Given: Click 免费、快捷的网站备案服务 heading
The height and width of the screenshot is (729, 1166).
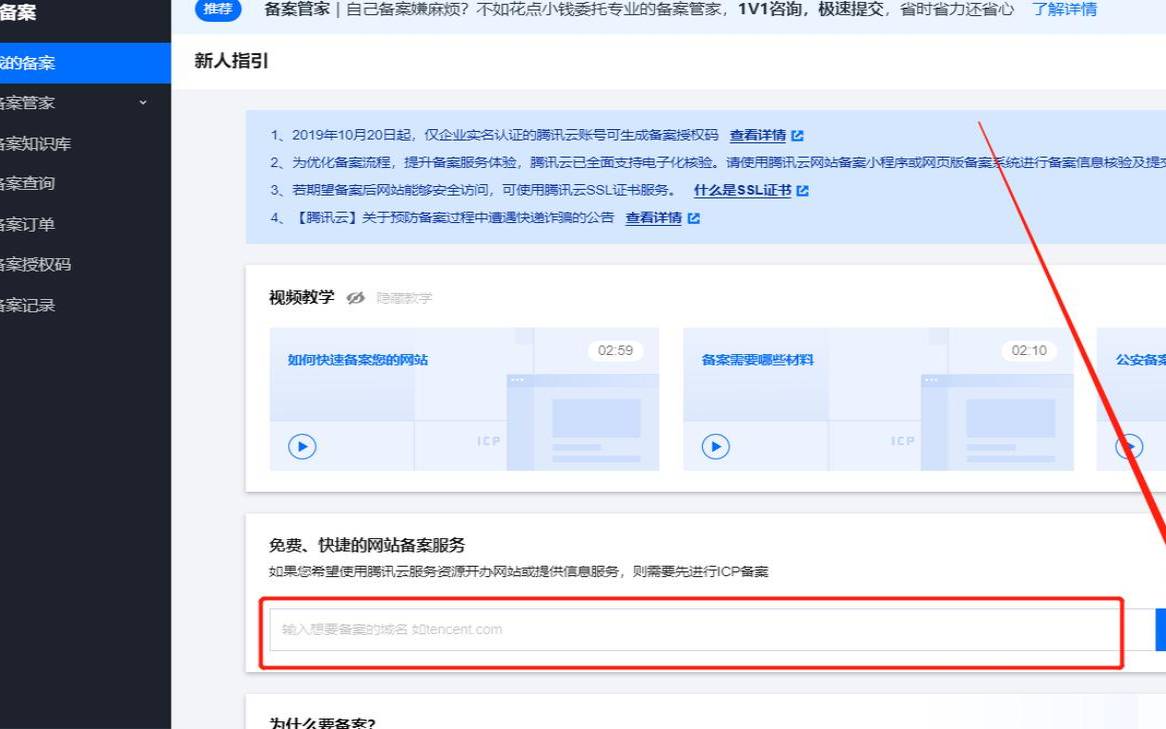Looking at the screenshot, I should pos(367,545).
